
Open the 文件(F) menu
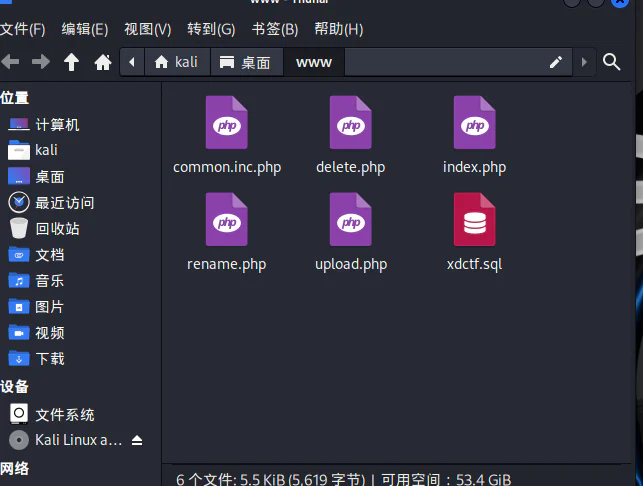tap(23, 30)
